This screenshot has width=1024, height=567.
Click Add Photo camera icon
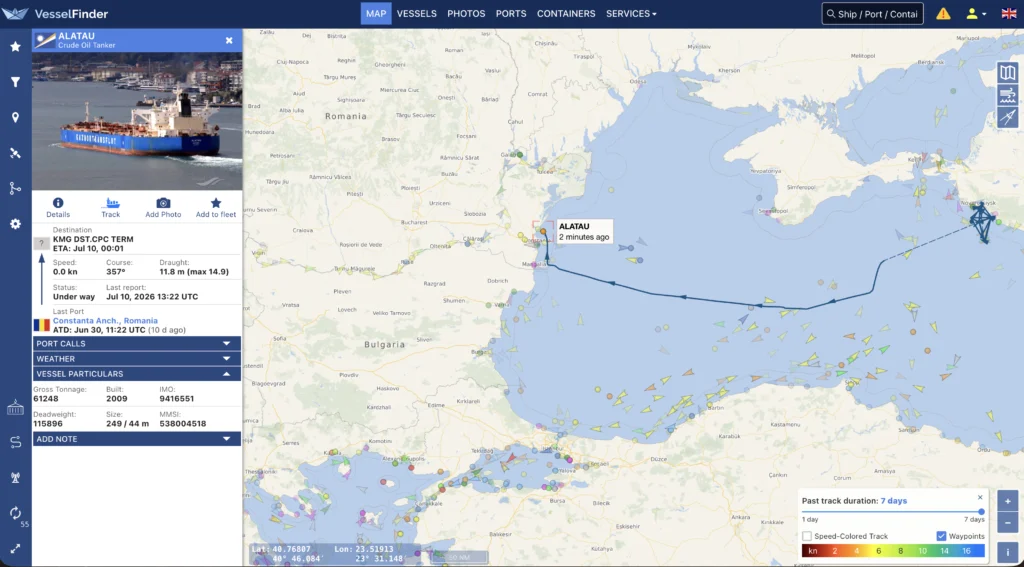coord(163,207)
